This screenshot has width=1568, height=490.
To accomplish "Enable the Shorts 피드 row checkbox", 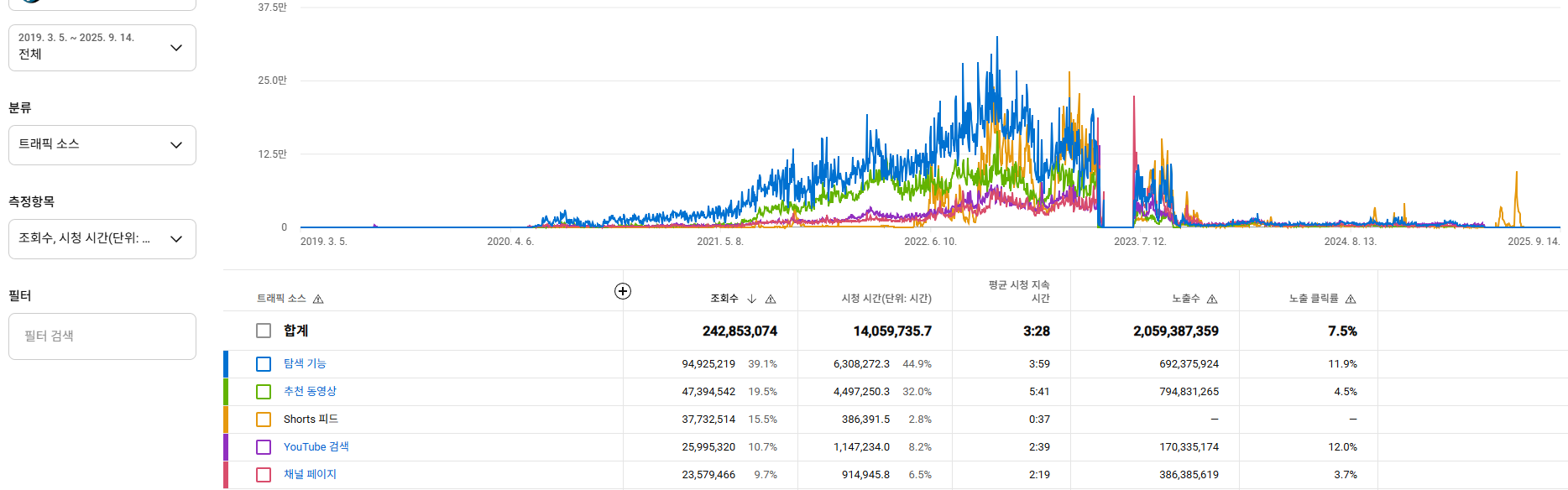I will [264, 420].
